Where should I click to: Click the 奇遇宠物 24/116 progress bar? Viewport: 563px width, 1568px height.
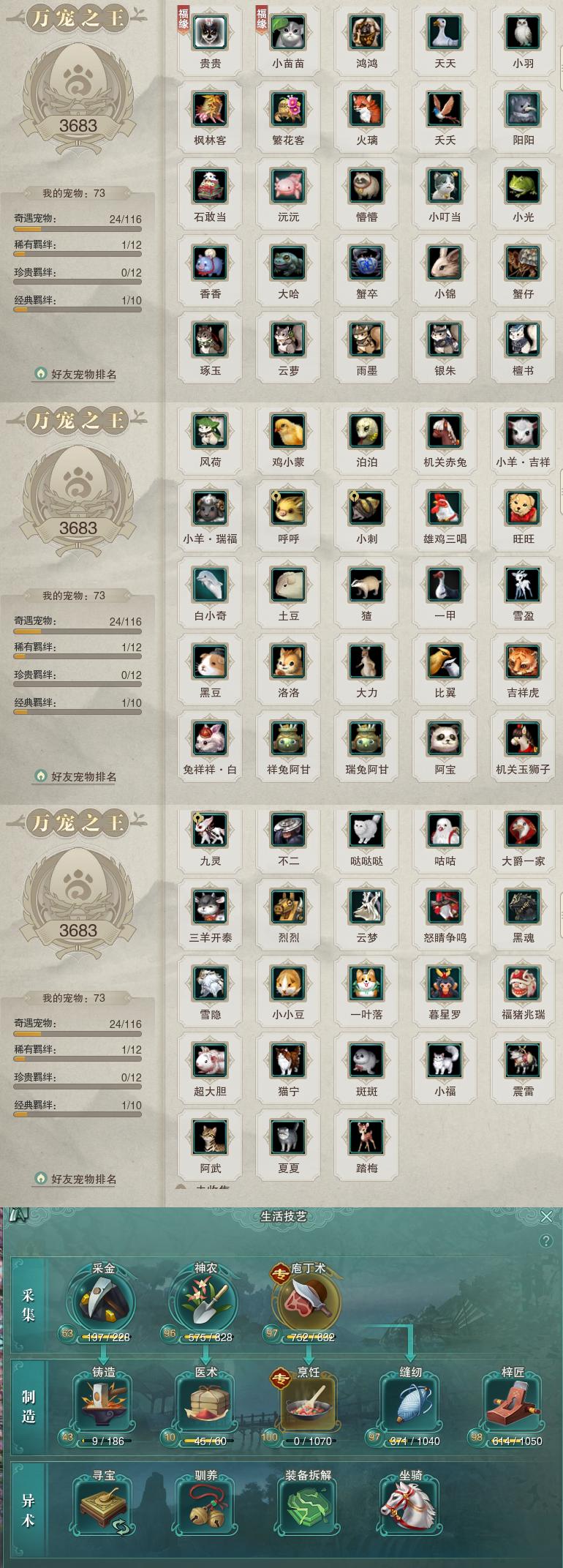[x=78, y=229]
